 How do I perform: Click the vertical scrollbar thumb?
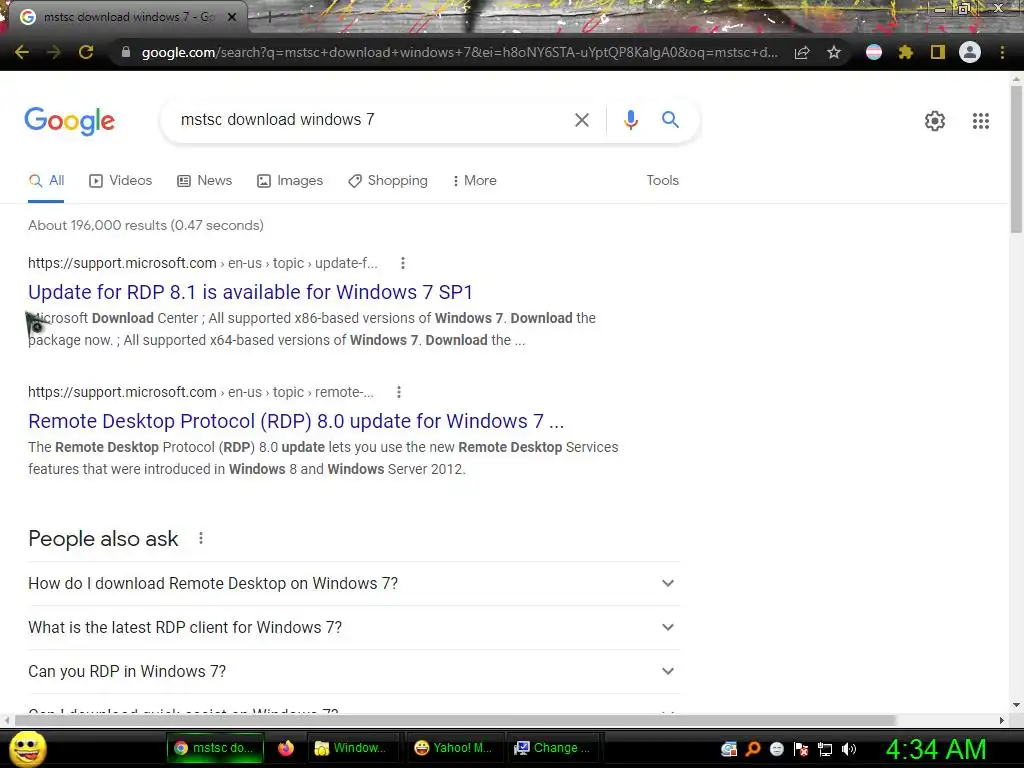pos(1016,159)
